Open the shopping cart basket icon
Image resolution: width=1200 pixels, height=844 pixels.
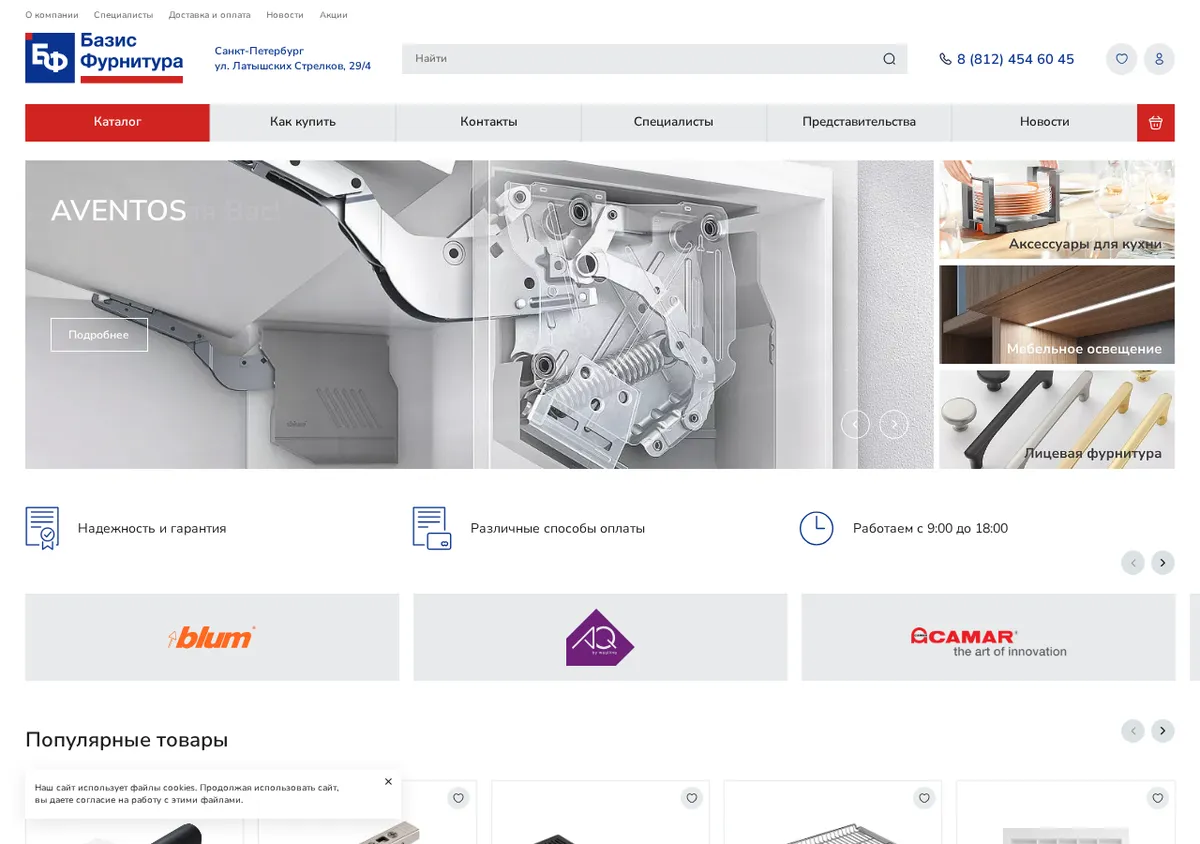tap(1155, 122)
